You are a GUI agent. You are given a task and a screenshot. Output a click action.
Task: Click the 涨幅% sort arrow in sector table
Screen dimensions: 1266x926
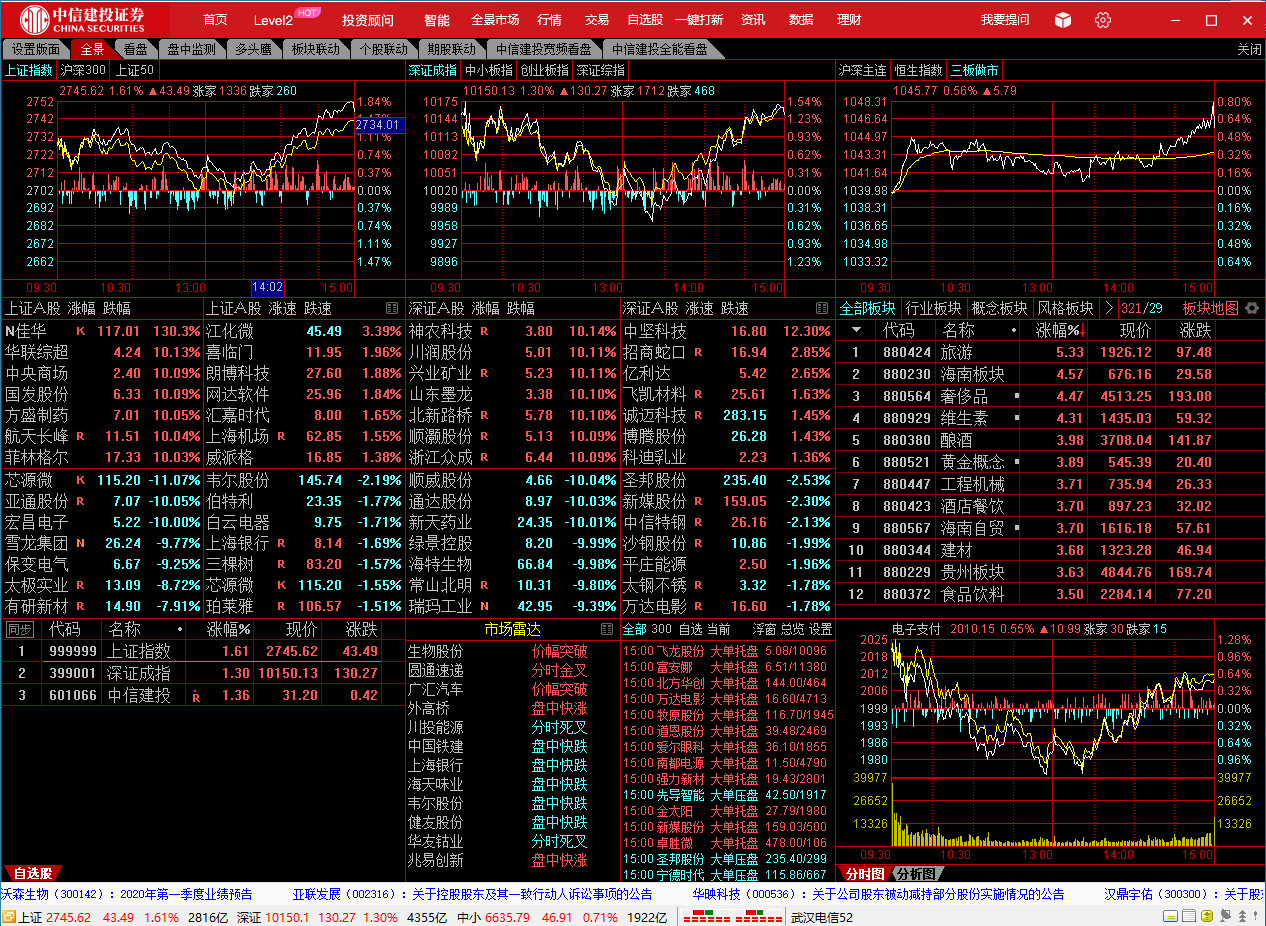tap(1082, 331)
